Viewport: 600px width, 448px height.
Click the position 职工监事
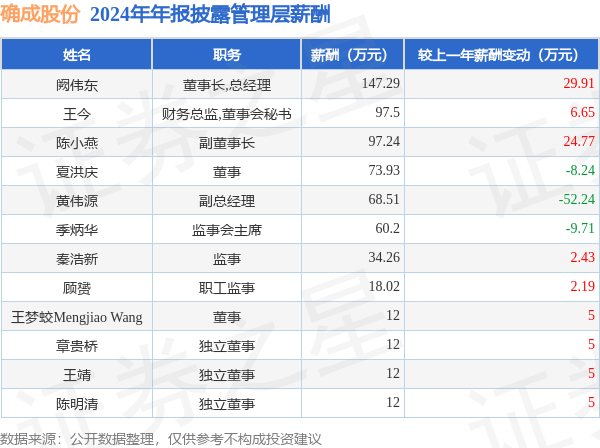(x=227, y=288)
